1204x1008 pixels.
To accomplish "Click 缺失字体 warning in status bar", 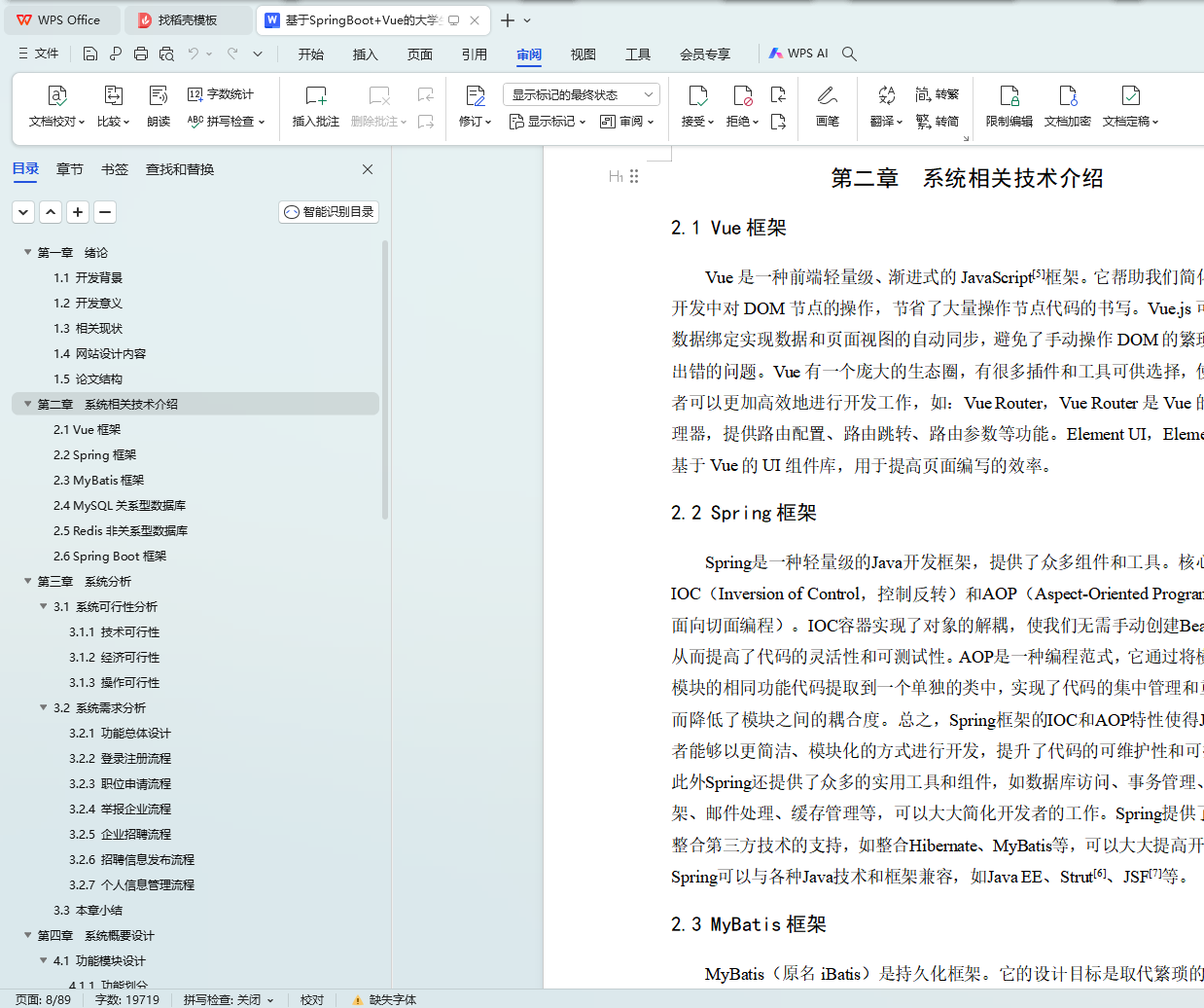I will [x=384, y=999].
